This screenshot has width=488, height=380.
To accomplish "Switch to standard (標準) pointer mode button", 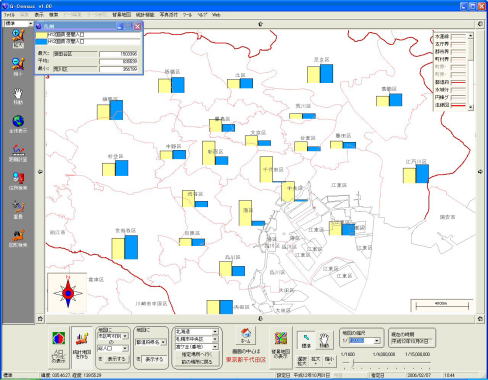I will (306, 341).
